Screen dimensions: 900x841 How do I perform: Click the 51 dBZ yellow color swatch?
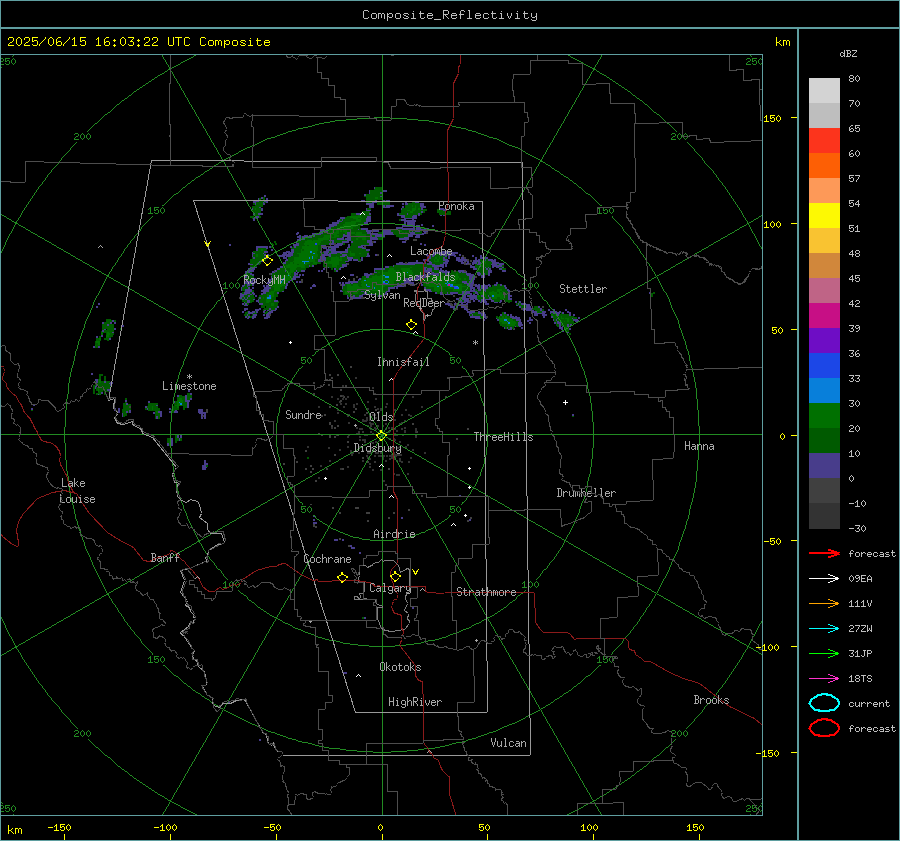pos(824,215)
